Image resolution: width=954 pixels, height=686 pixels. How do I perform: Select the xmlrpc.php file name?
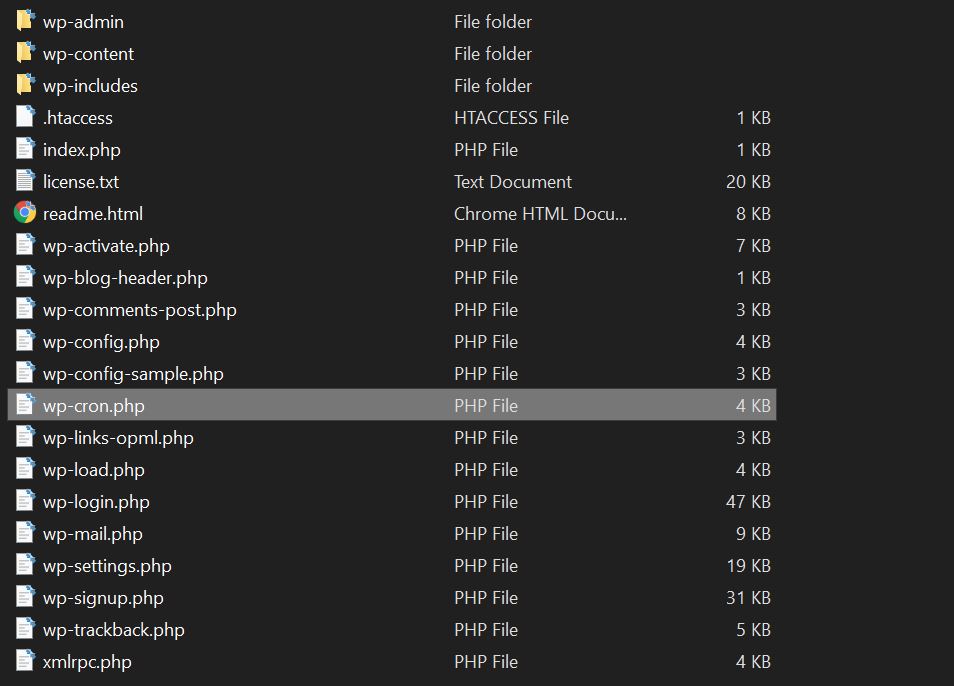(87, 662)
